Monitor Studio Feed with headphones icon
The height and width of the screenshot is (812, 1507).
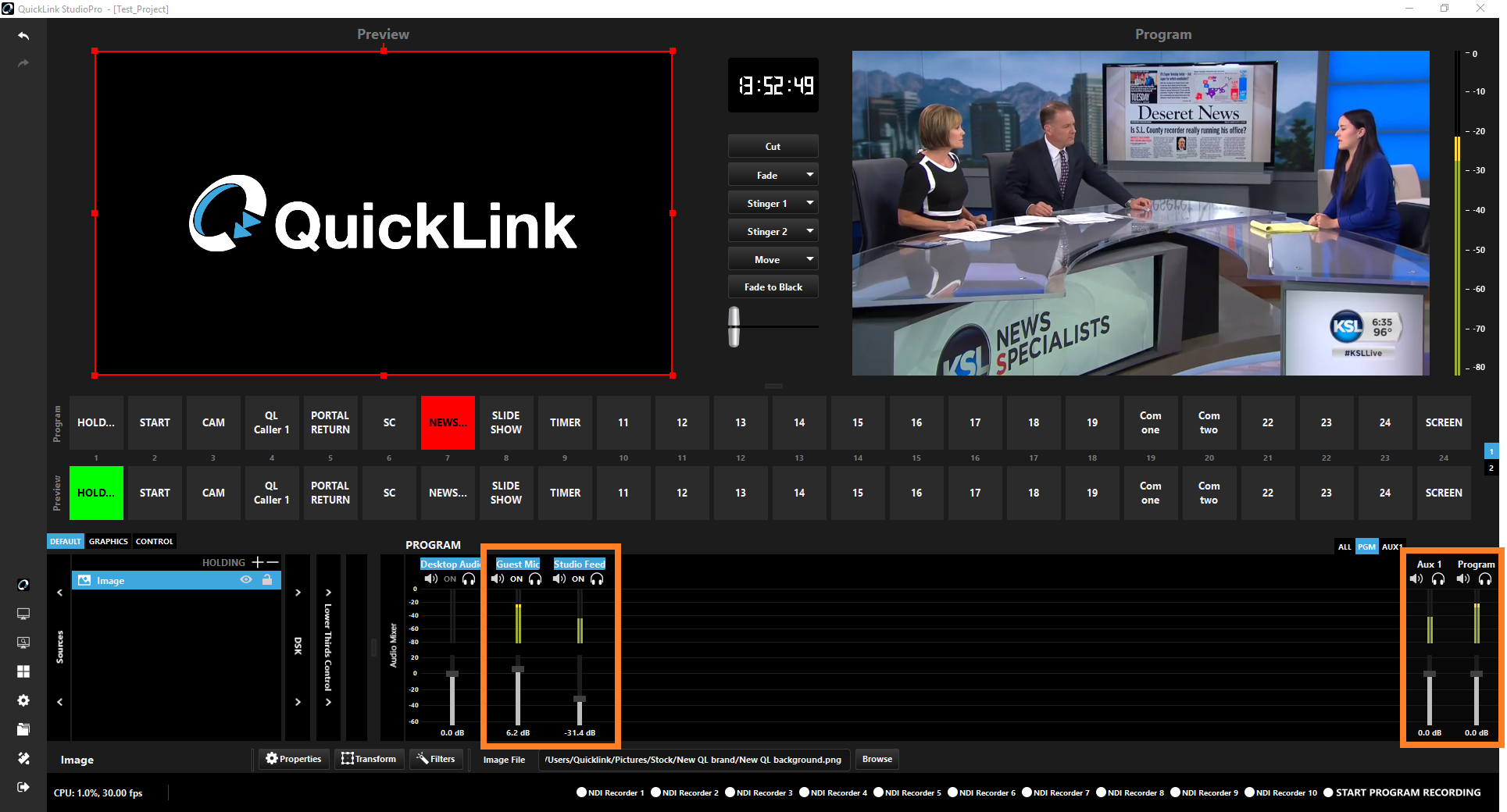coord(597,579)
